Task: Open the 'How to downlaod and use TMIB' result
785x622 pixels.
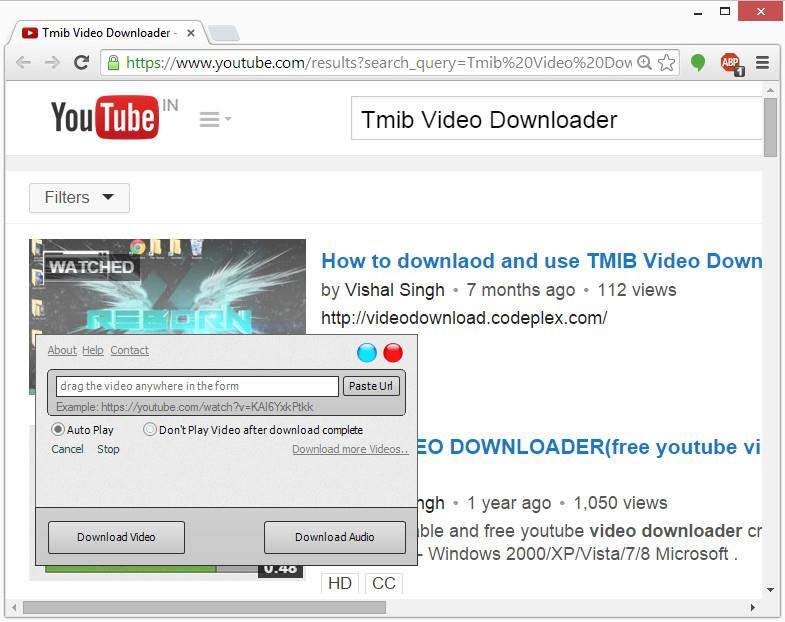Action: pos(542,261)
